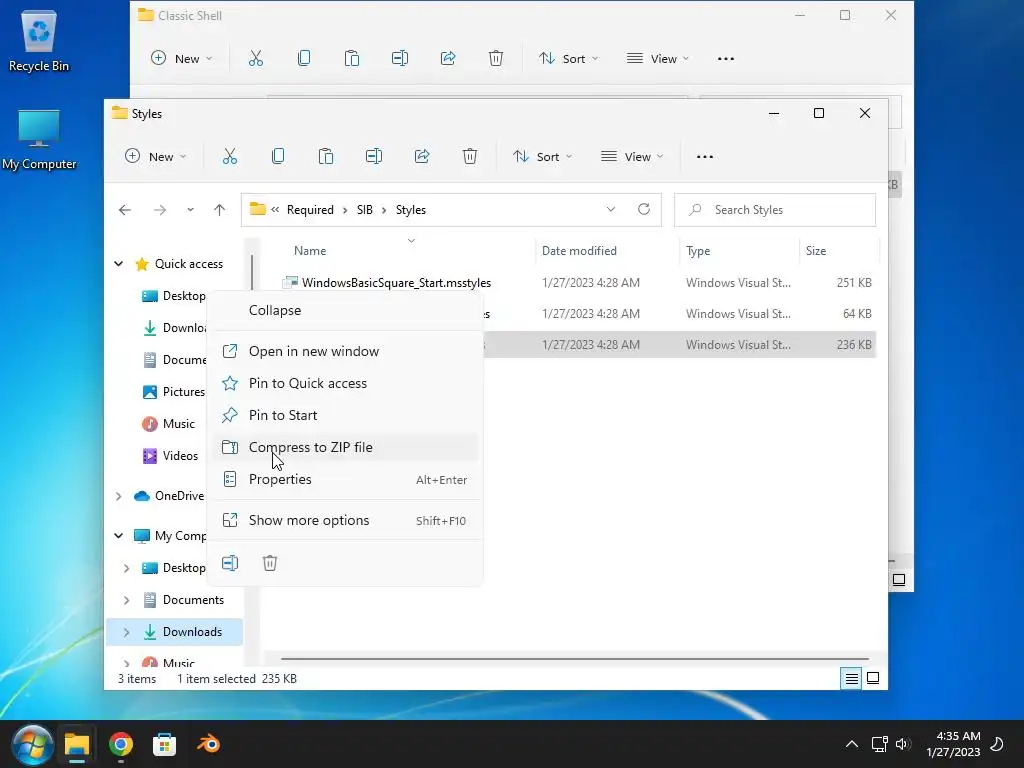1024x768 pixels.
Task: Choose Open in new window
Action: [345, 351]
